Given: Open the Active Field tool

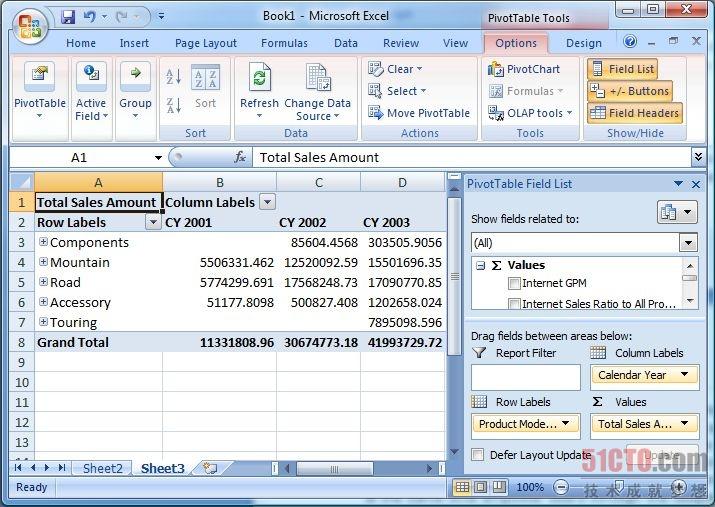Looking at the screenshot, I should click(x=91, y=92).
